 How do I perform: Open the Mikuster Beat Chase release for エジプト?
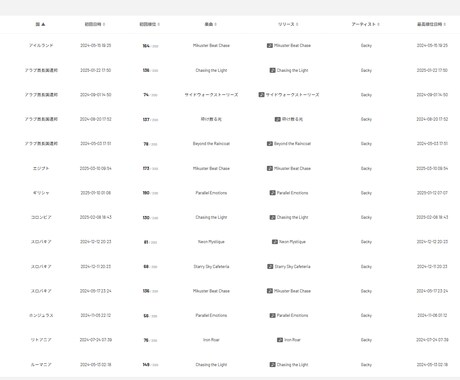292,168
